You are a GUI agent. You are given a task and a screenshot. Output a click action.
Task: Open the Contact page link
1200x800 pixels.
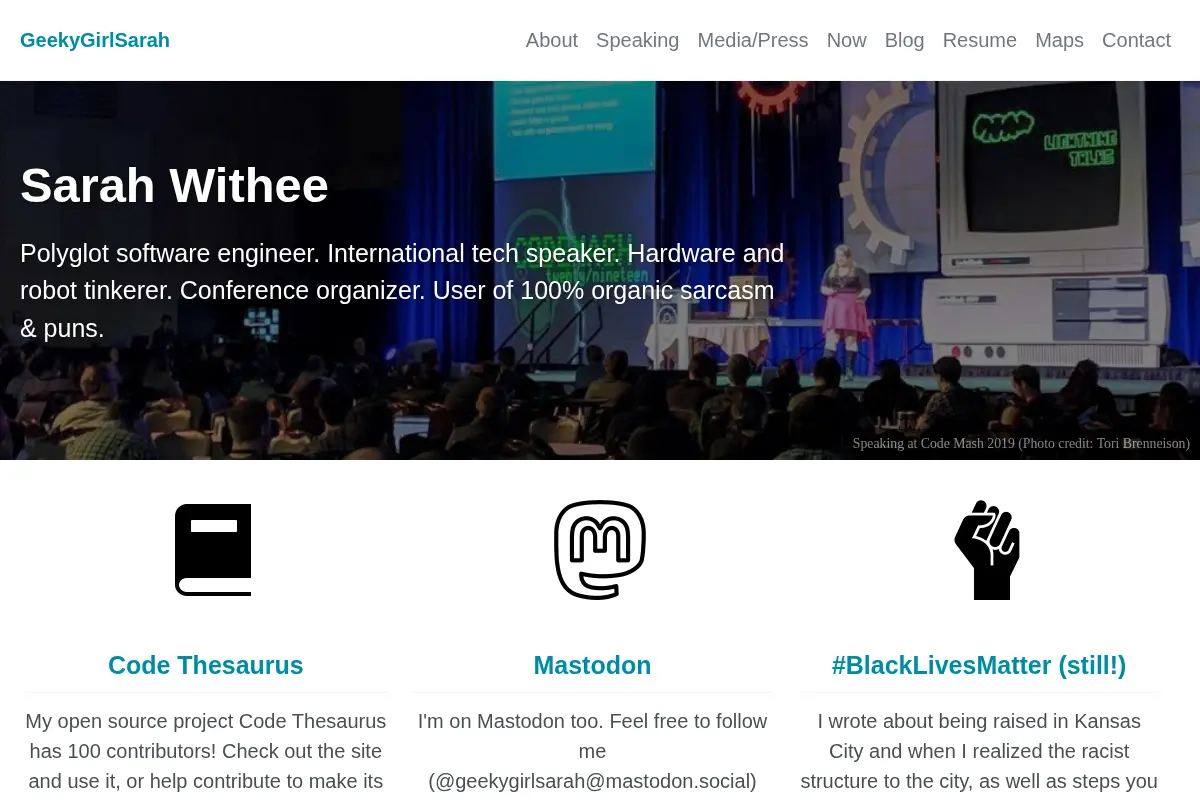1136,40
